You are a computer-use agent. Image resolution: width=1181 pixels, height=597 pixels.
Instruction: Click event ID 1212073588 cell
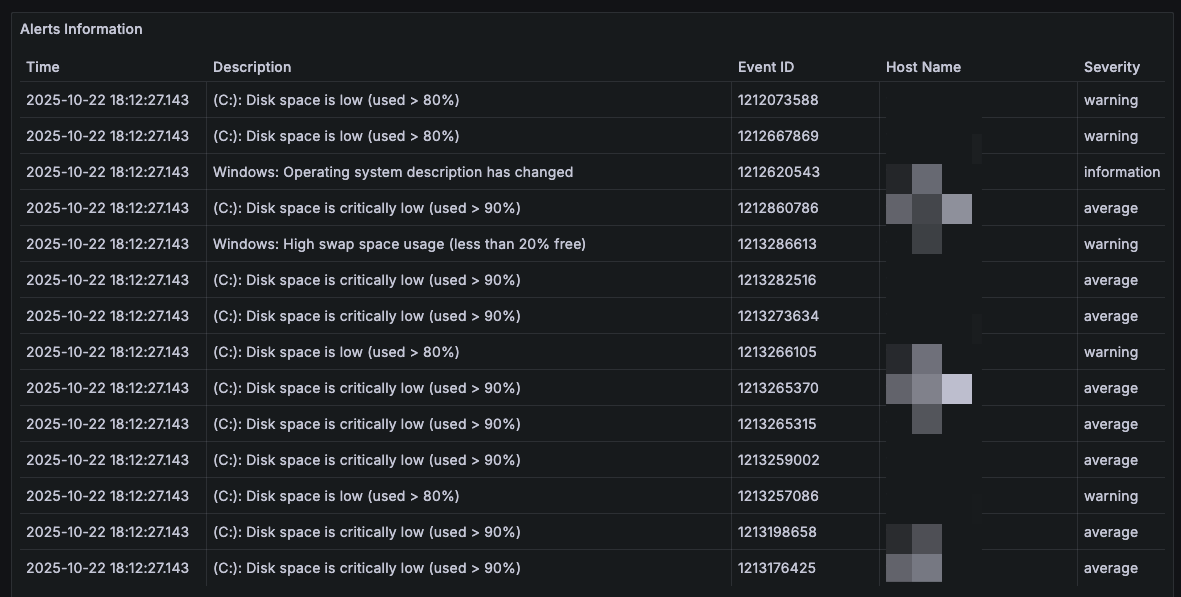tap(778, 100)
